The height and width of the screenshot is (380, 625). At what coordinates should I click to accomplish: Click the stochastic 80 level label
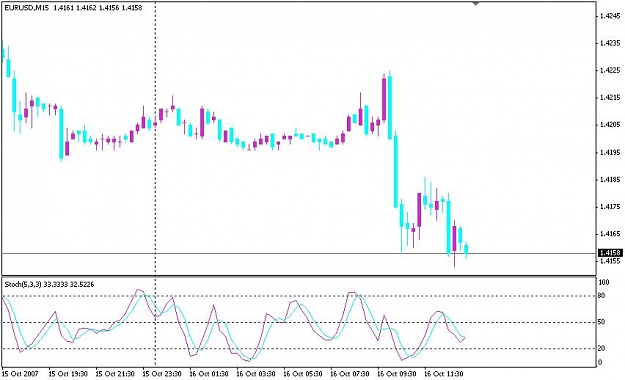(x=602, y=295)
